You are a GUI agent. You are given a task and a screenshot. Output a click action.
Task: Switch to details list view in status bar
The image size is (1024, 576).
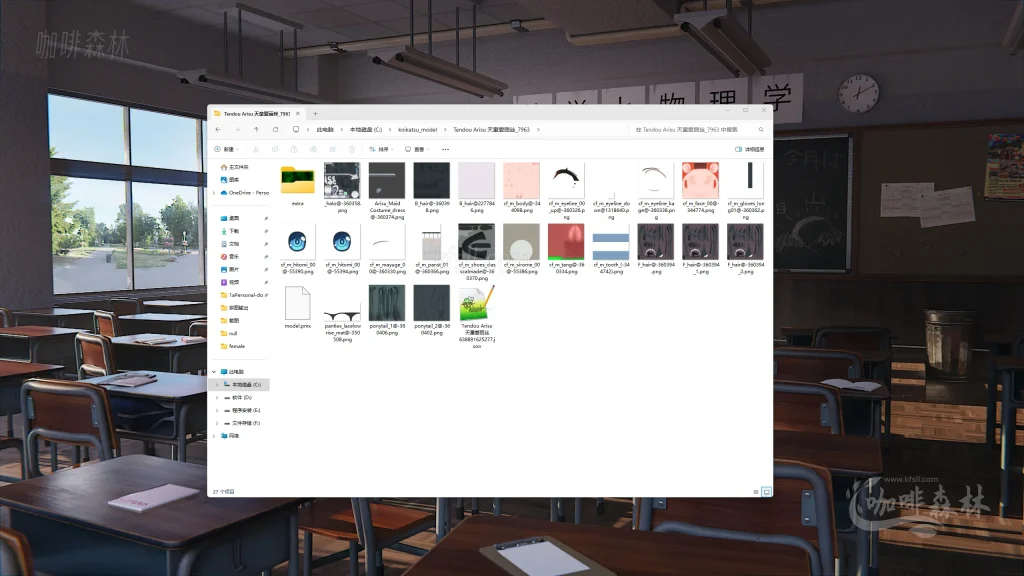click(757, 492)
